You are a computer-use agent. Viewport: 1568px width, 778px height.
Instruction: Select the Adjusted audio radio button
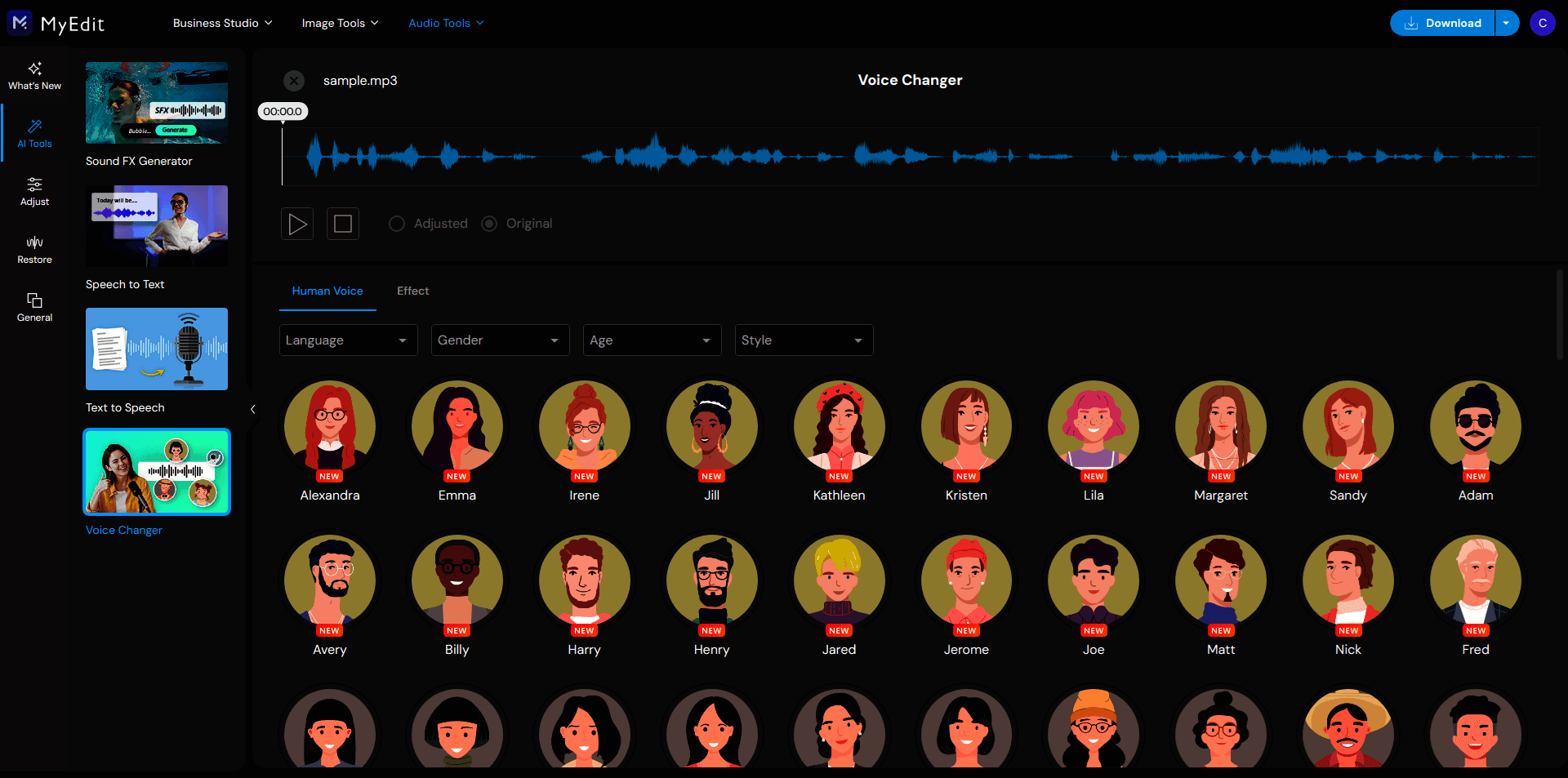397,224
